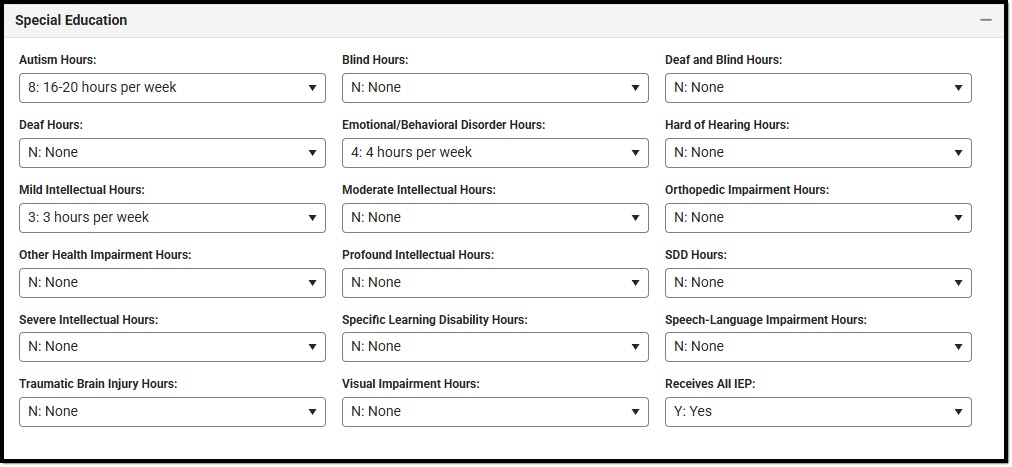
Task: Expand Orthopedic Impairment Hours dropdown
Action: [818, 218]
